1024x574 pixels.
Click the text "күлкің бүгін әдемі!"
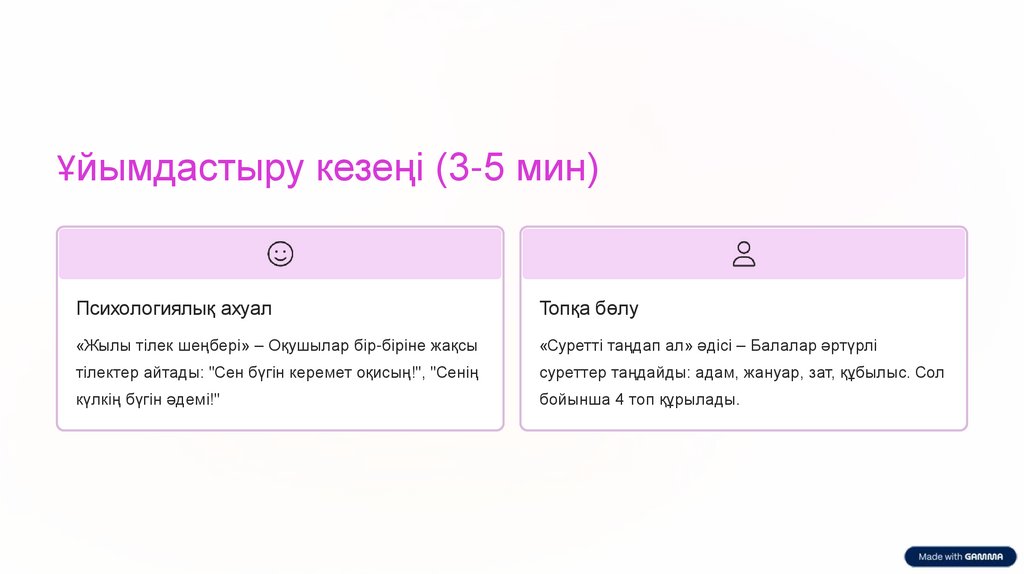[147, 399]
